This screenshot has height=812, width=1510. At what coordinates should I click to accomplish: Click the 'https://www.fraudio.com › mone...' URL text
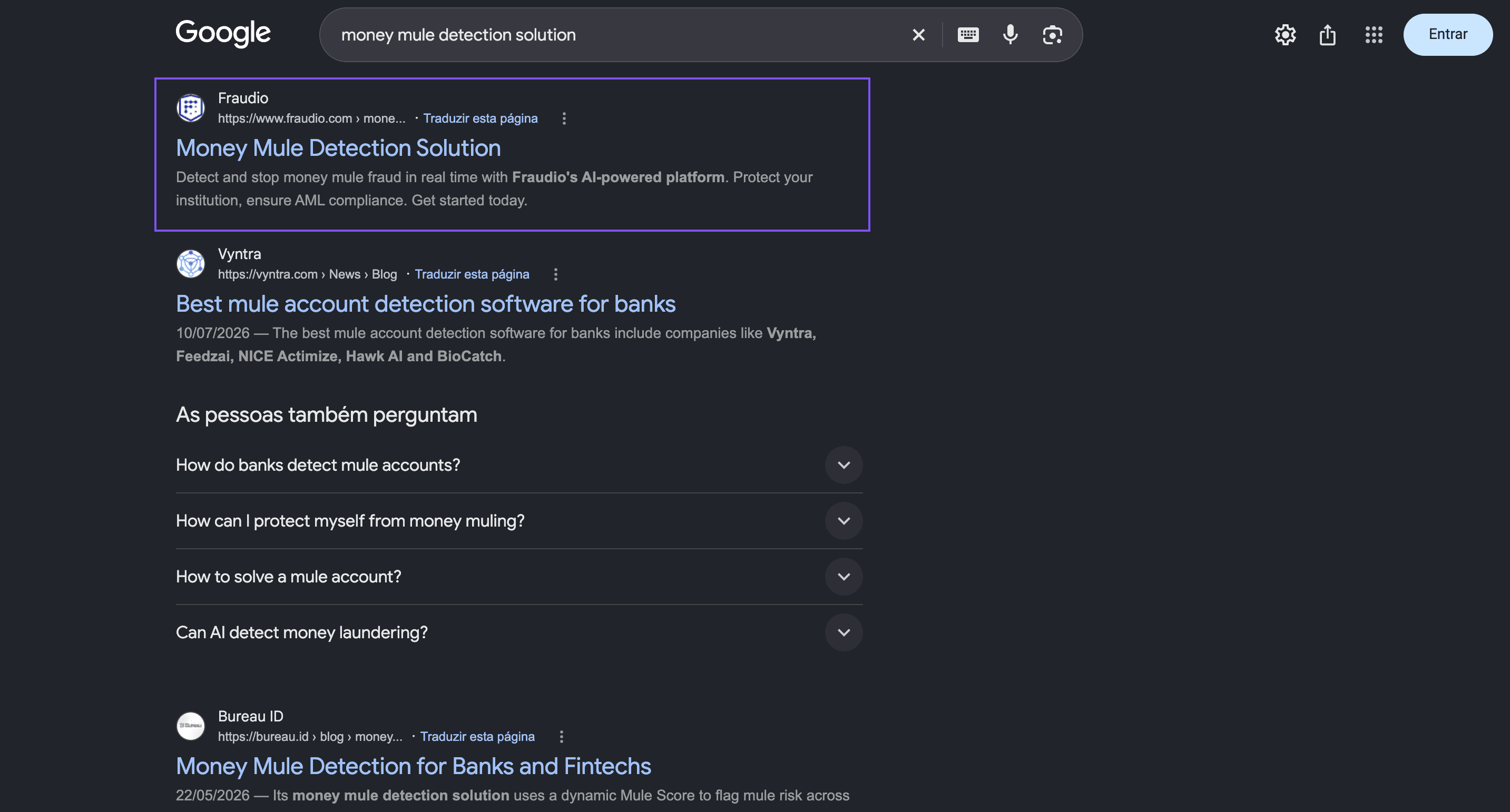(x=311, y=118)
